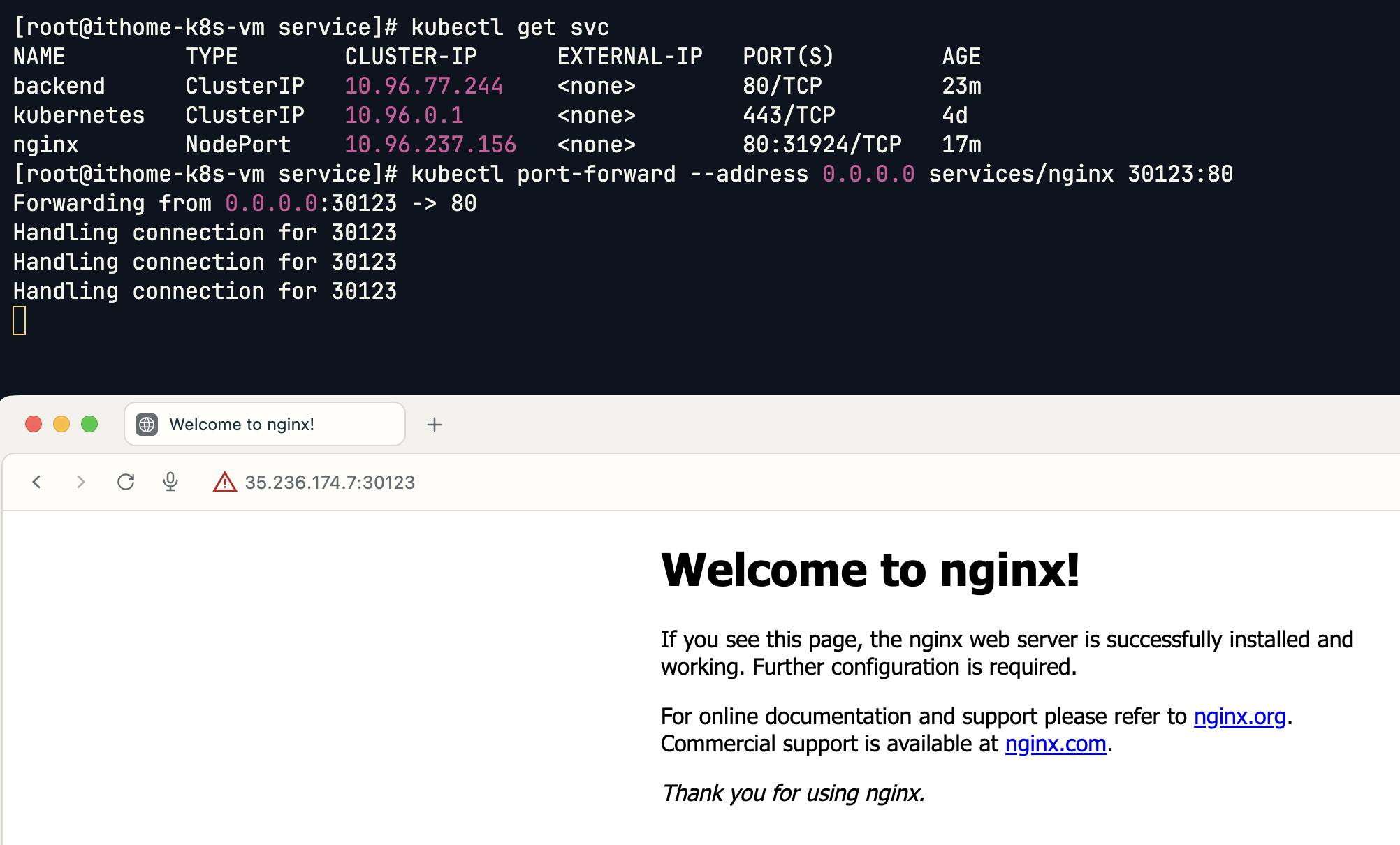Click 'services/nginx 30123:80' in terminal
This screenshot has width=1400, height=845.
pos(1081,174)
